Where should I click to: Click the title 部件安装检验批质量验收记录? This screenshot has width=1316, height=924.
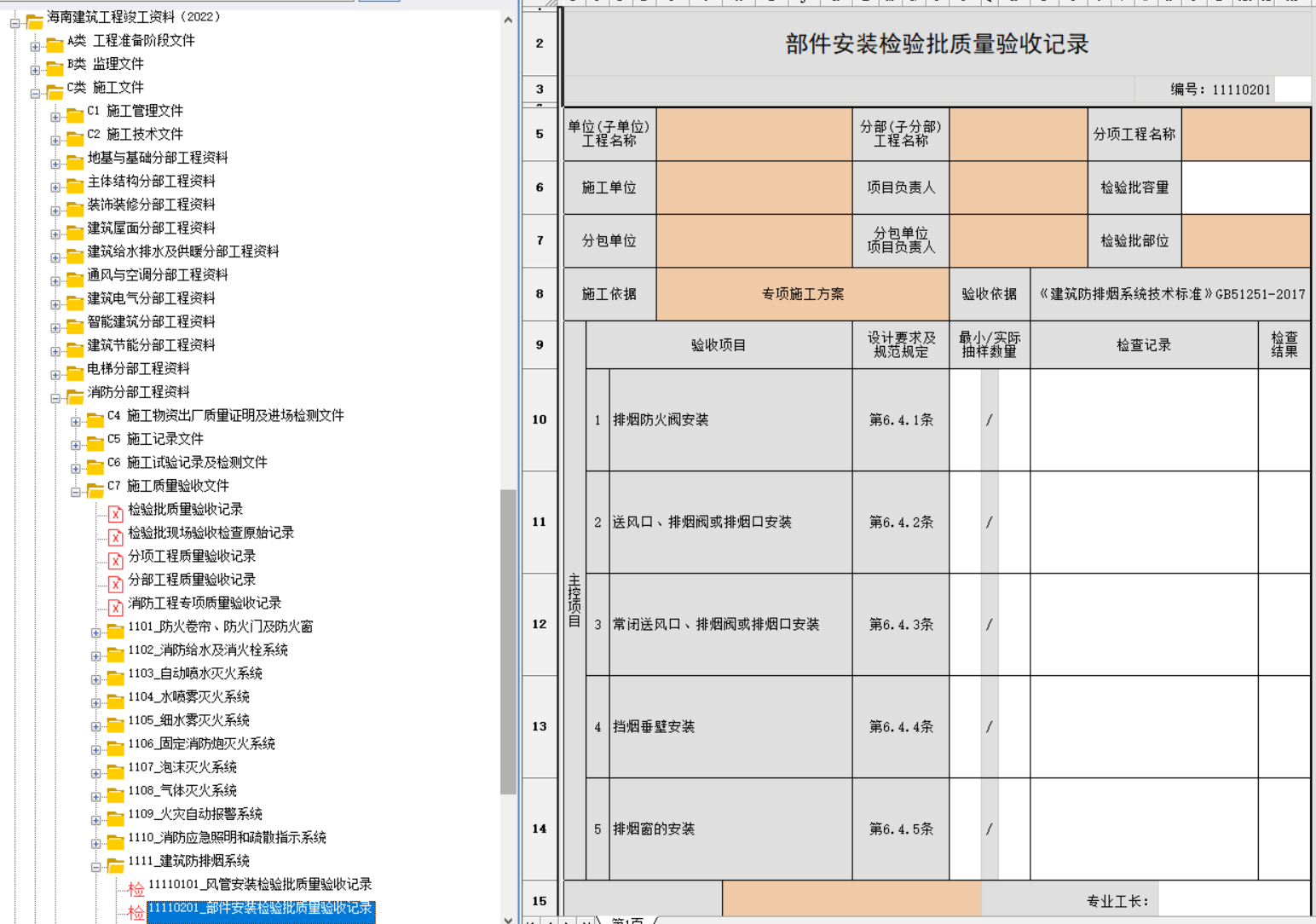tap(937, 44)
